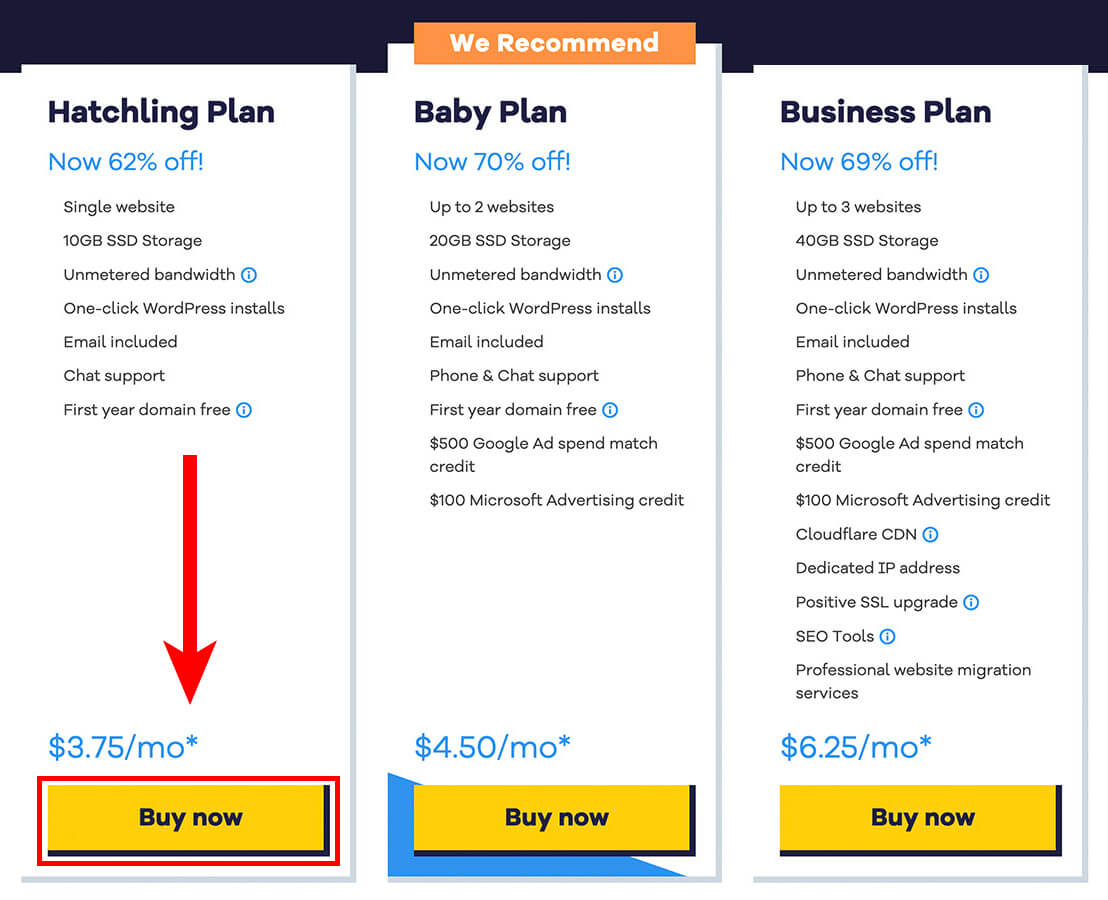Click info icon beside Hatchling First year domain
This screenshot has height=900, width=1108.
[244, 410]
